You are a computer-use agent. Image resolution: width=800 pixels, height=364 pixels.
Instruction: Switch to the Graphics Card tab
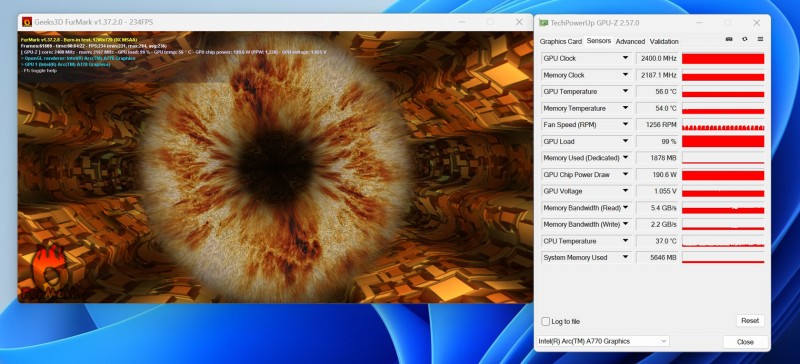[x=561, y=41]
